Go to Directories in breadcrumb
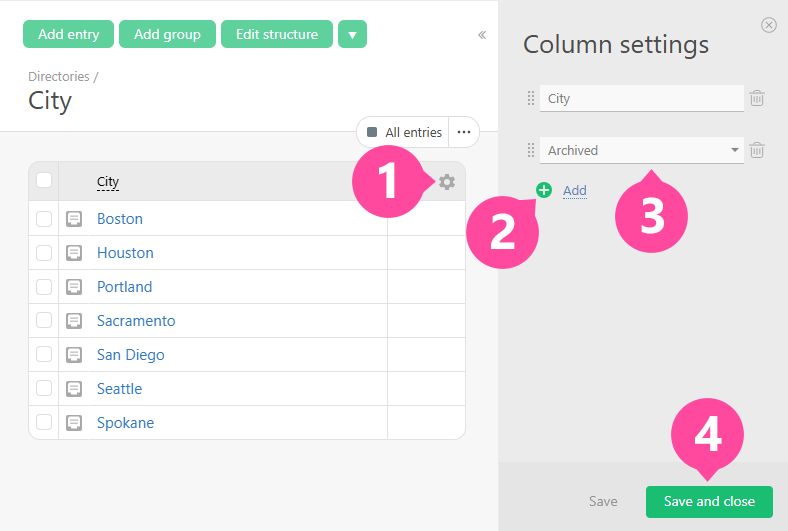Image resolution: width=788 pixels, height=531 pixels. click(x=58, y=76)
